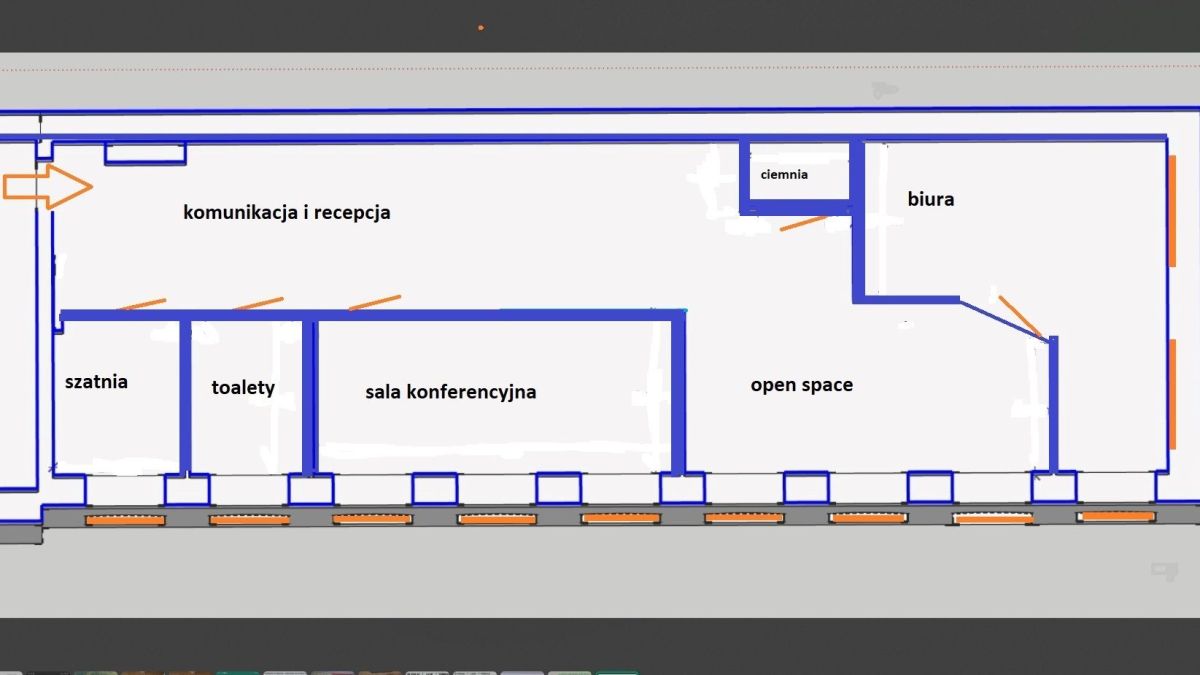
Task: Click the orange door below ciemnia room
Action: [x=804, y=223]
